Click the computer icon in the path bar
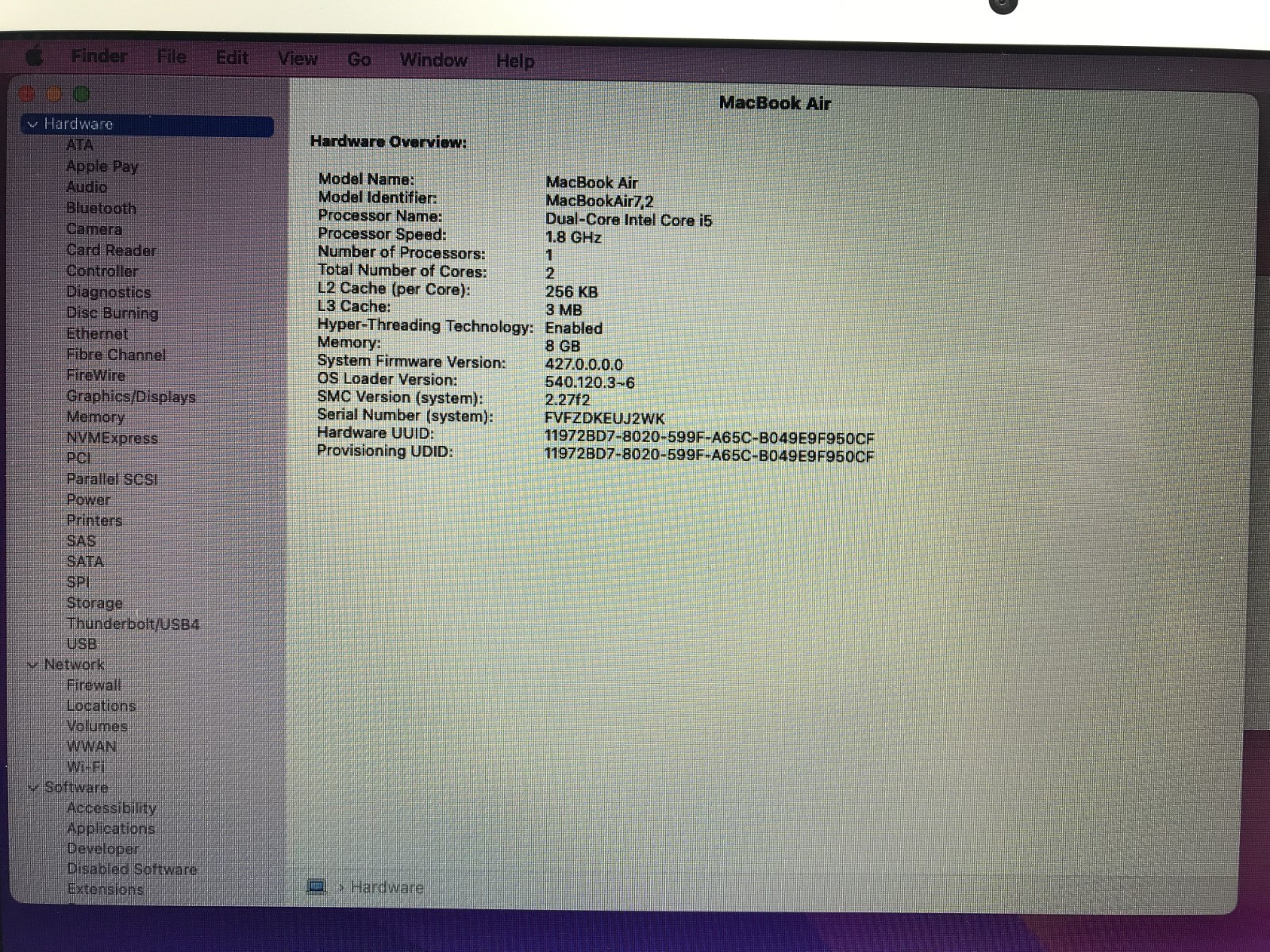The width and height of the screenshot is (1270, 952). pos(317,887)
